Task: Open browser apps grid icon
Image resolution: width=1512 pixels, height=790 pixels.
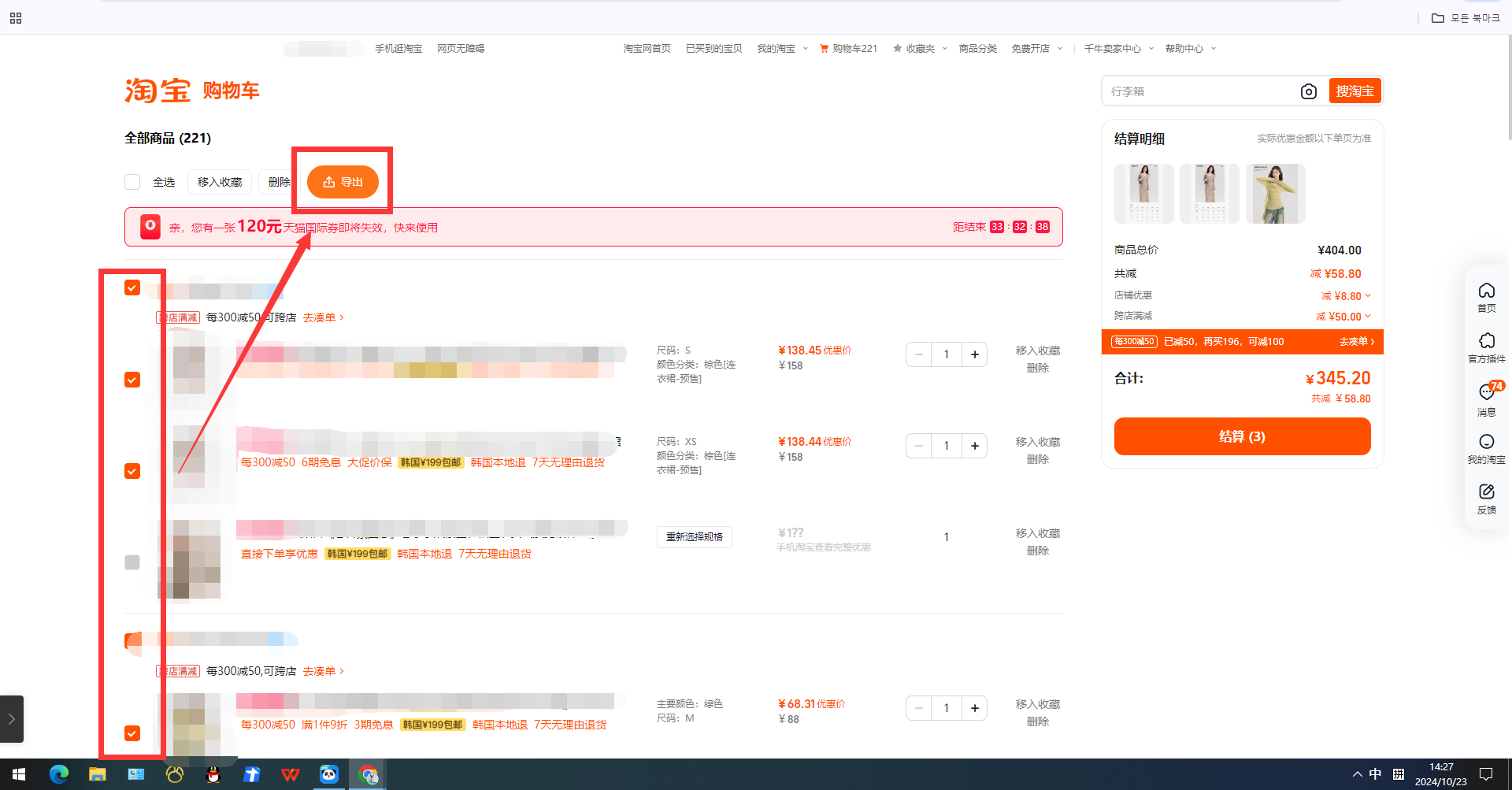Action: click(16, 18)
